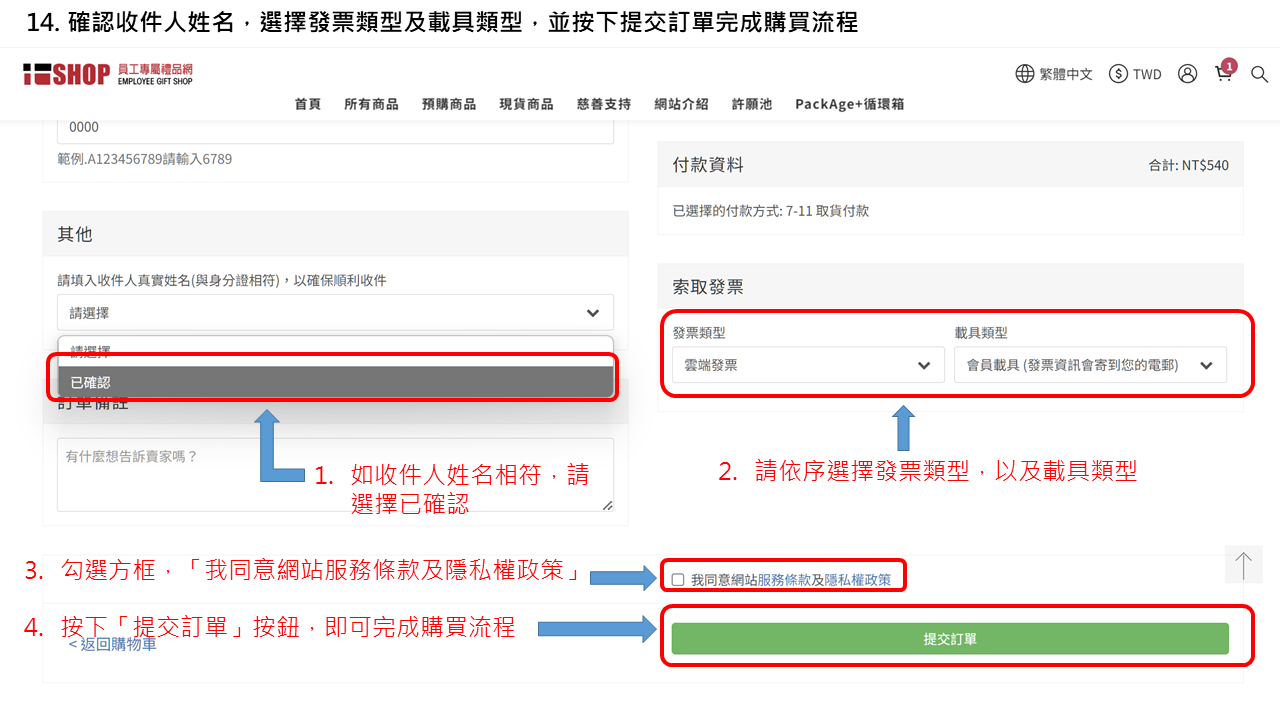Open the user account icon
This screenshot has height=720, width=1280.
tap(1187, 74)
